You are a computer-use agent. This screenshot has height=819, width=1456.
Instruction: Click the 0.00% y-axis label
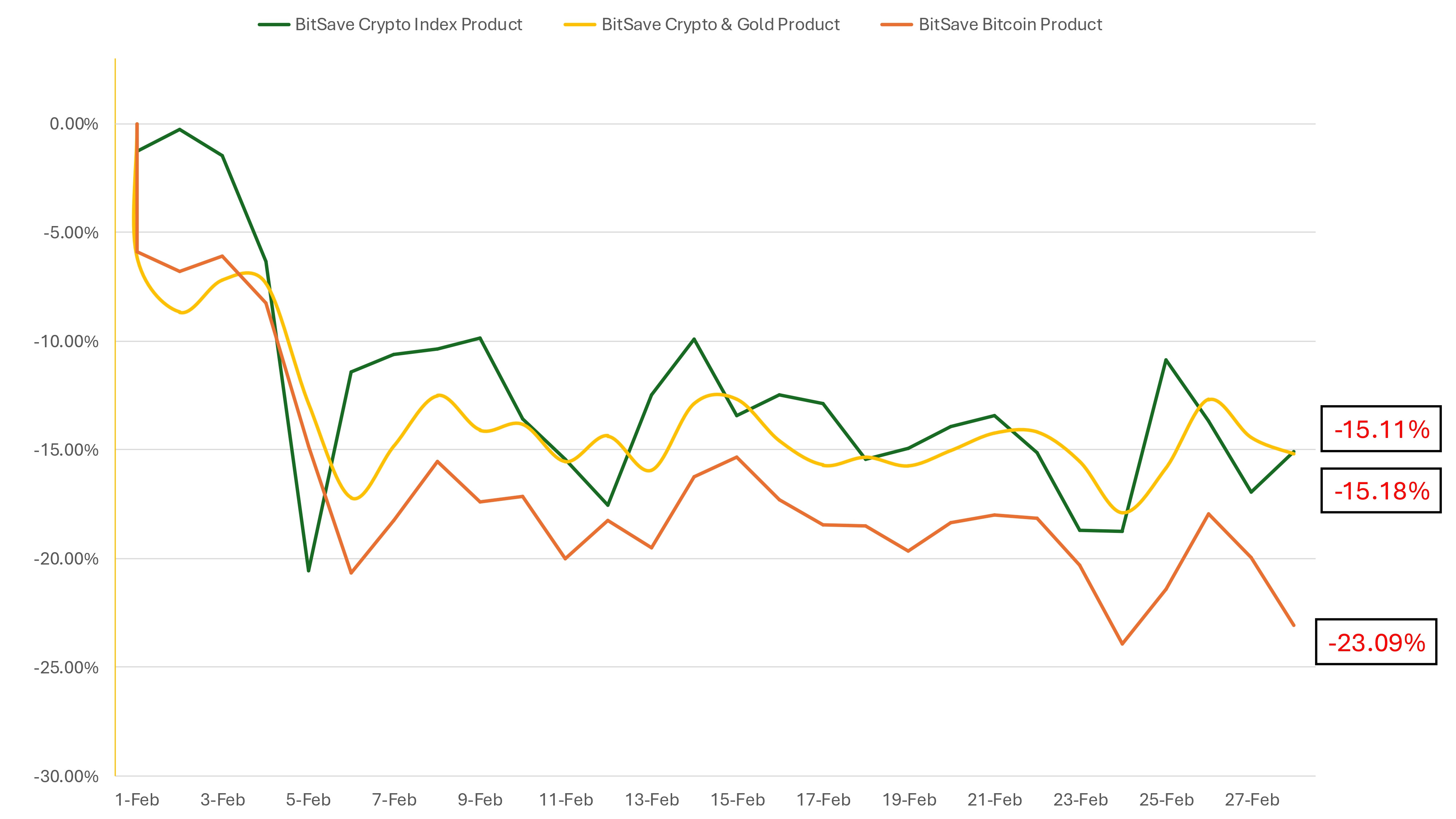tap(74, 124)
